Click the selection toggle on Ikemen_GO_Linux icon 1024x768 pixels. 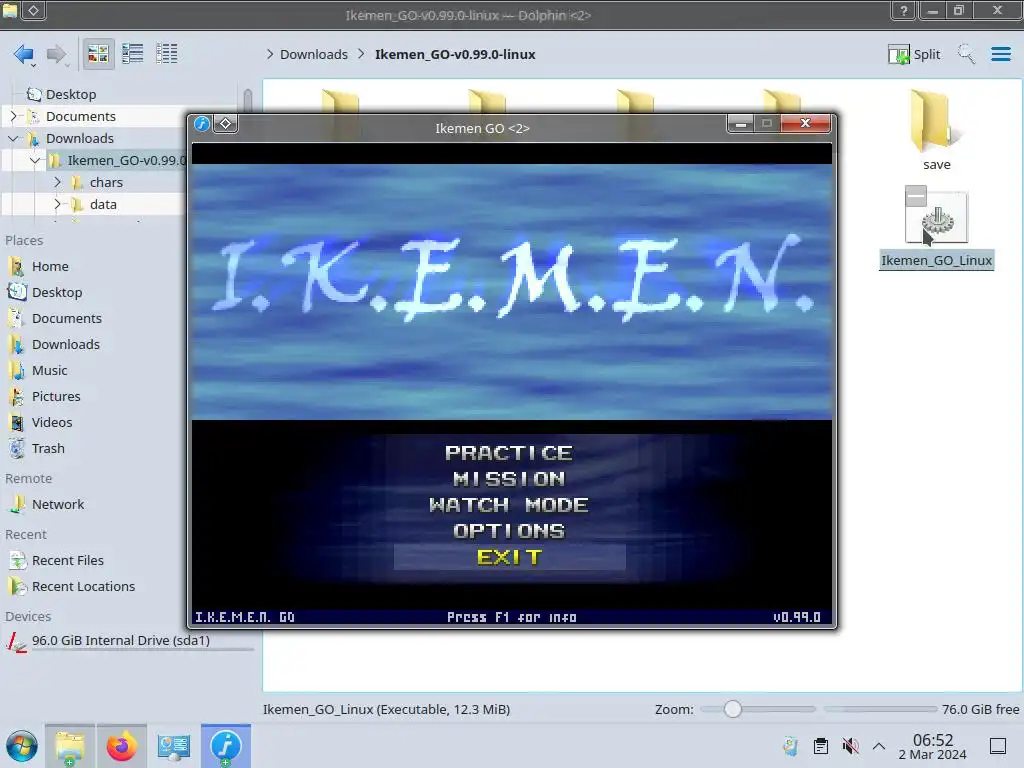[916, 196]
